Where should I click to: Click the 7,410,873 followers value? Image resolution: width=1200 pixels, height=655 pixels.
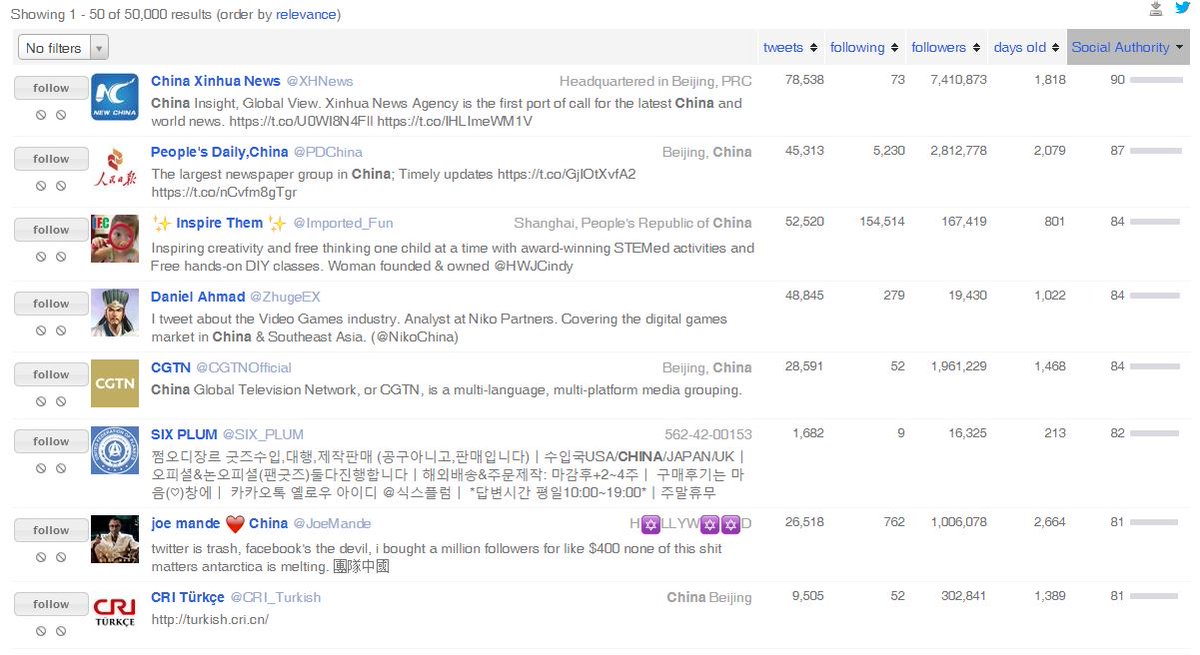[958, 80]
